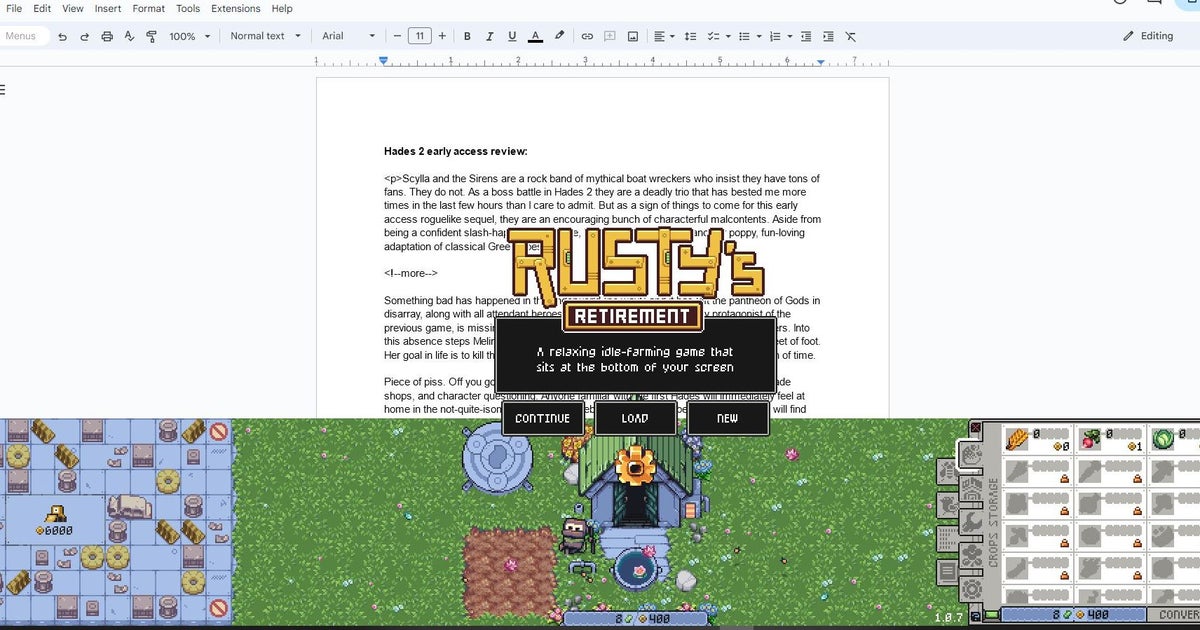Open the zoom 100% dropdown
Screen dimensions: 1200x630
[189, 36]
